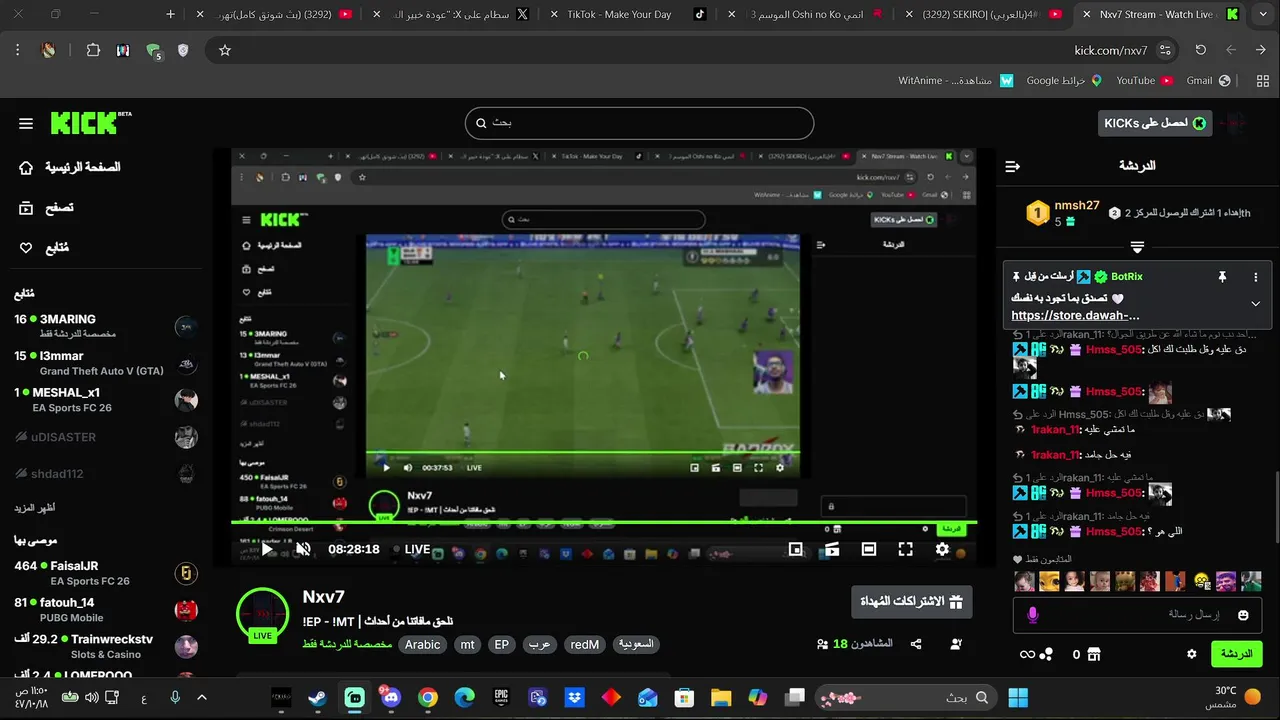Image resolution: width=1280 pixels, height=720 pixels.
Task: Select the mt tag
Action: tap(467, 645)
